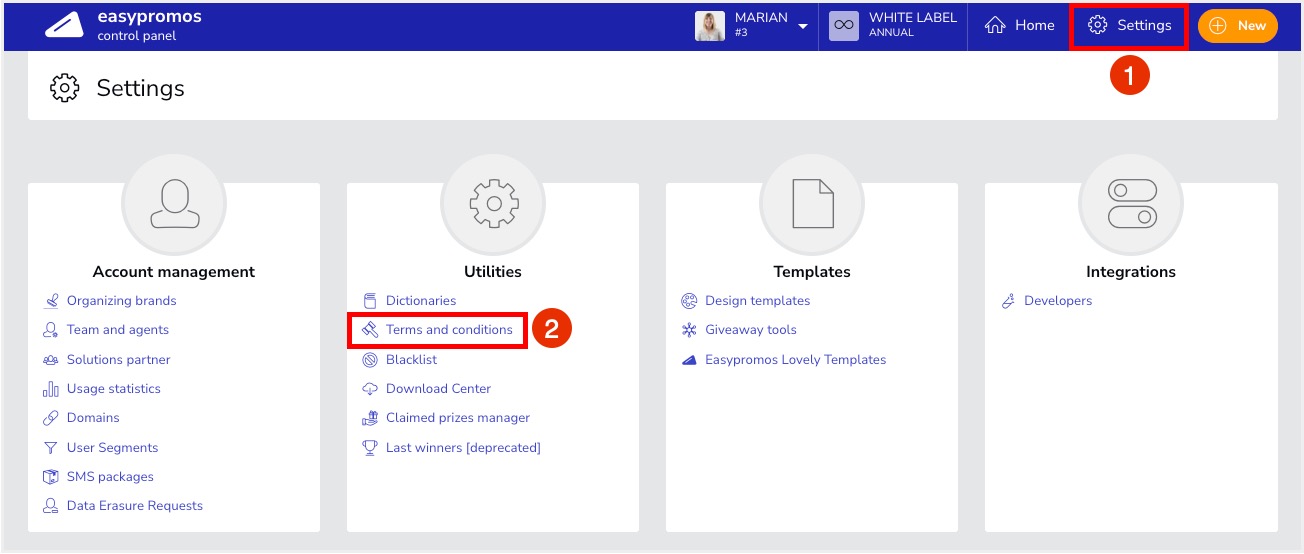Viewport: 1304px width, 554px height.
Task: Open Settings in the top navigation
Action: (x=1130, y=26)
